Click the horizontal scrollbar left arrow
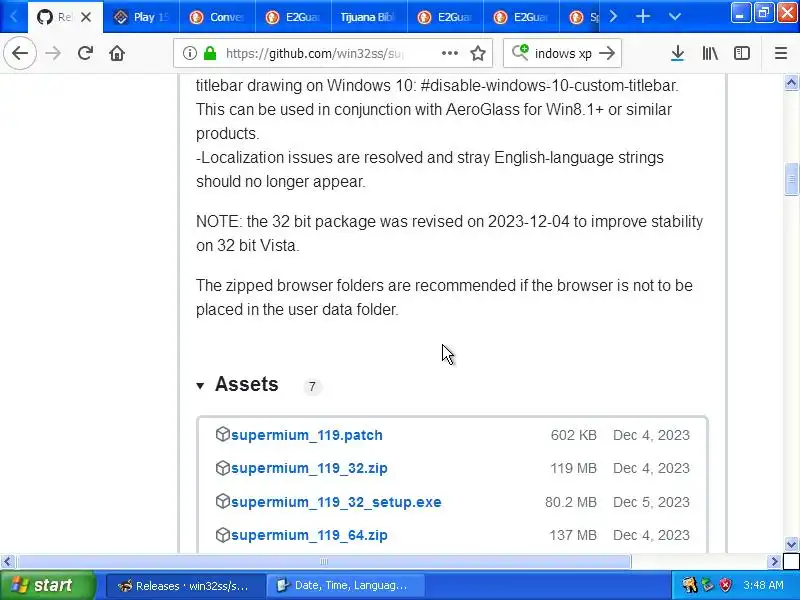 [7, 562]
